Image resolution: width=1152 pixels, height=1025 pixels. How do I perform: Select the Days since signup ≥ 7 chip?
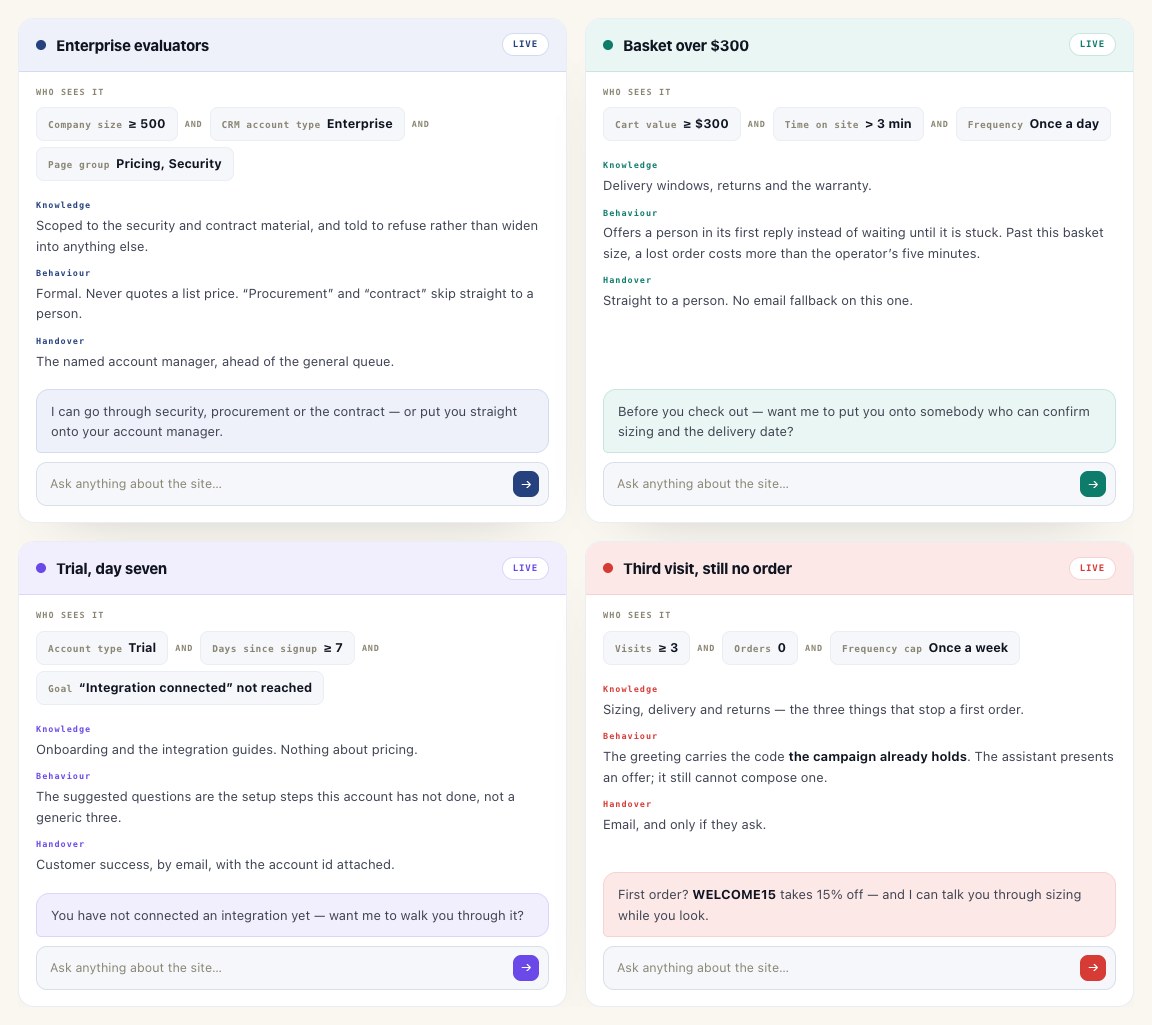(277, 648)
